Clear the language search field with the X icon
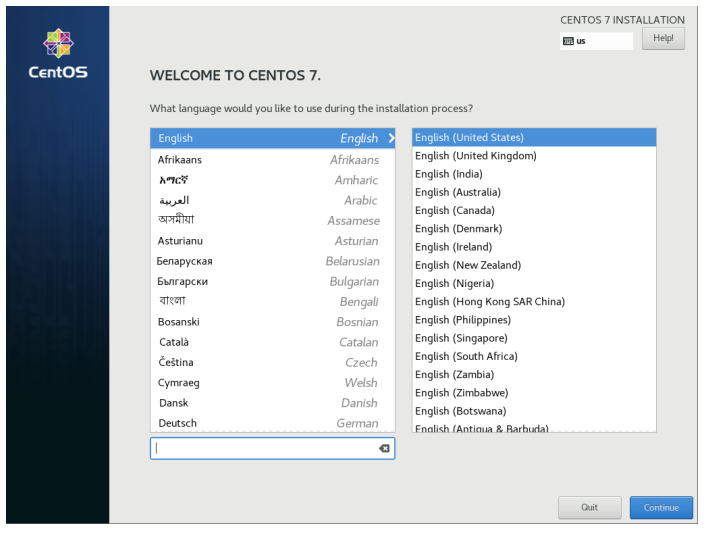The width and height of the screenshot is (714, 533). [384, 449]
